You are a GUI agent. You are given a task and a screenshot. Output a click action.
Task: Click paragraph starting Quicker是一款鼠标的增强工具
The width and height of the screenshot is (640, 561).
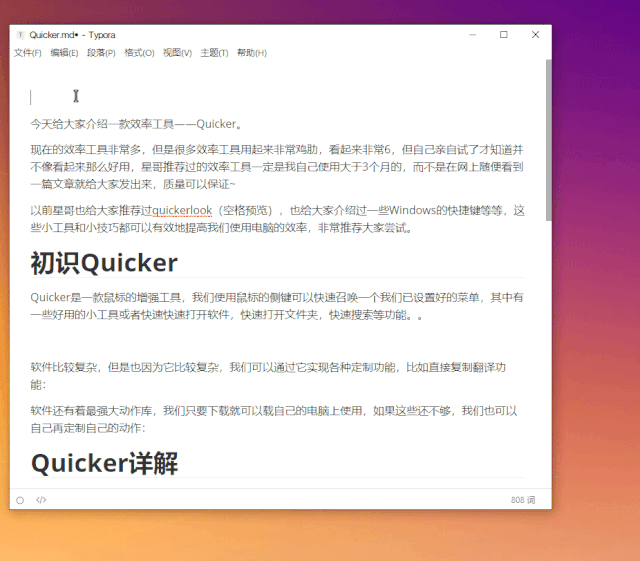pyautogui.click(x=277, y=306)
